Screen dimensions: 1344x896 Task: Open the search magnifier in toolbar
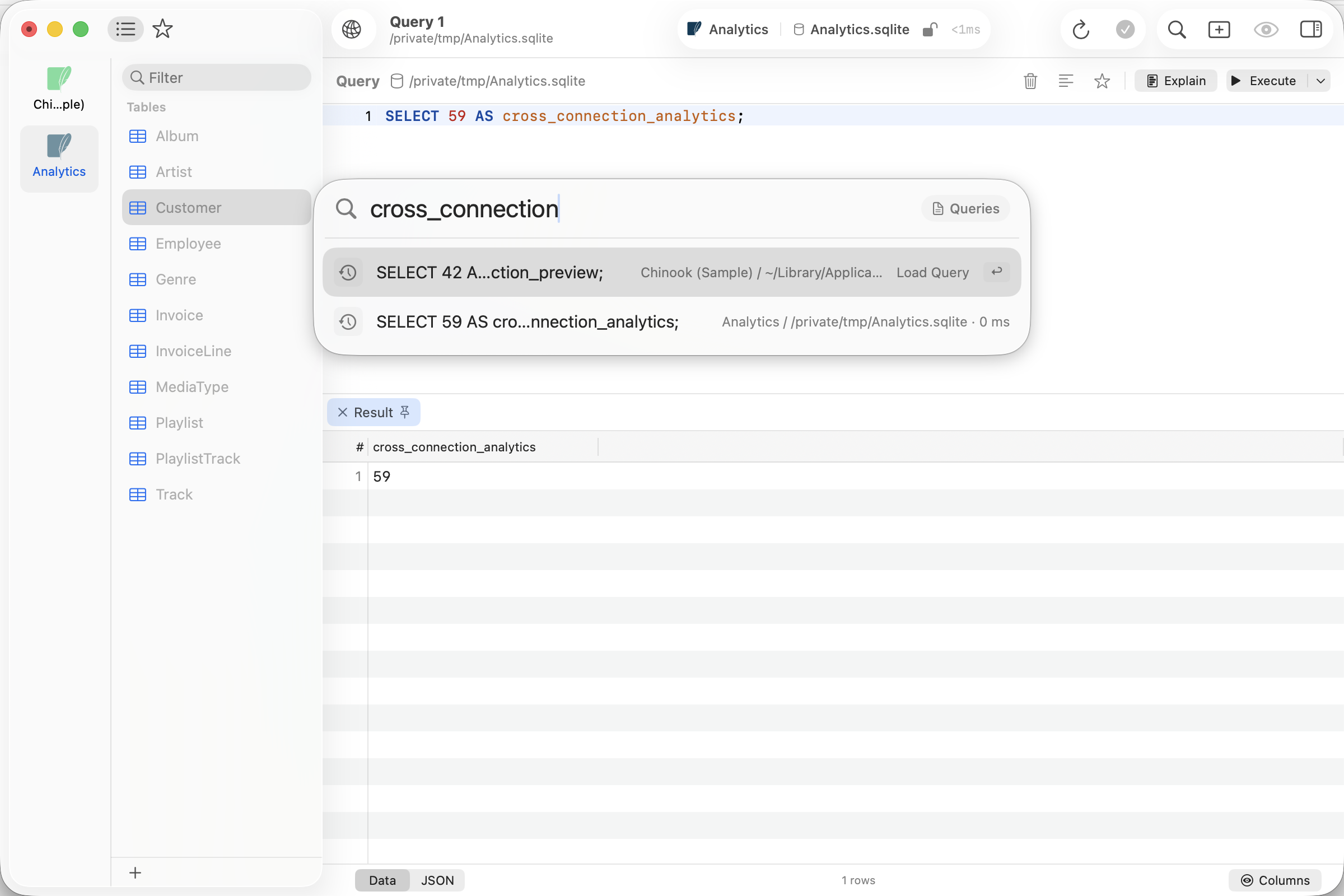[1177, 29]
